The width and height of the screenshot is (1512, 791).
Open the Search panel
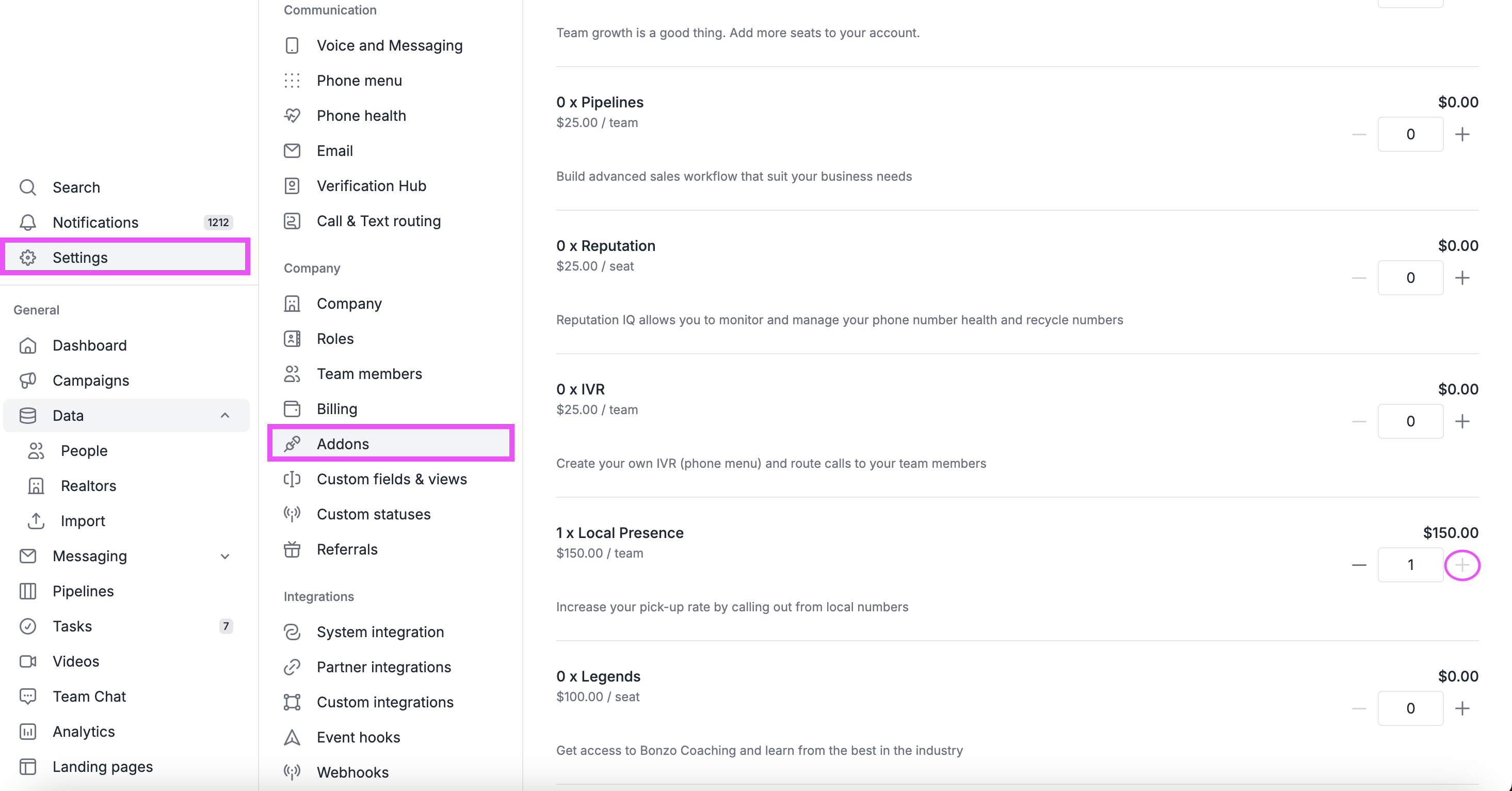click(76, 187)
